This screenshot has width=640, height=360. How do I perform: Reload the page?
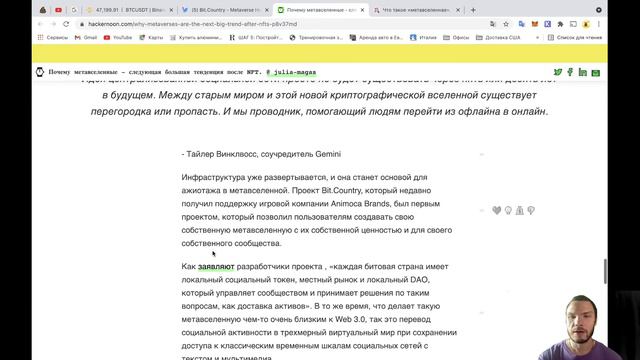(x=66, y=24)
